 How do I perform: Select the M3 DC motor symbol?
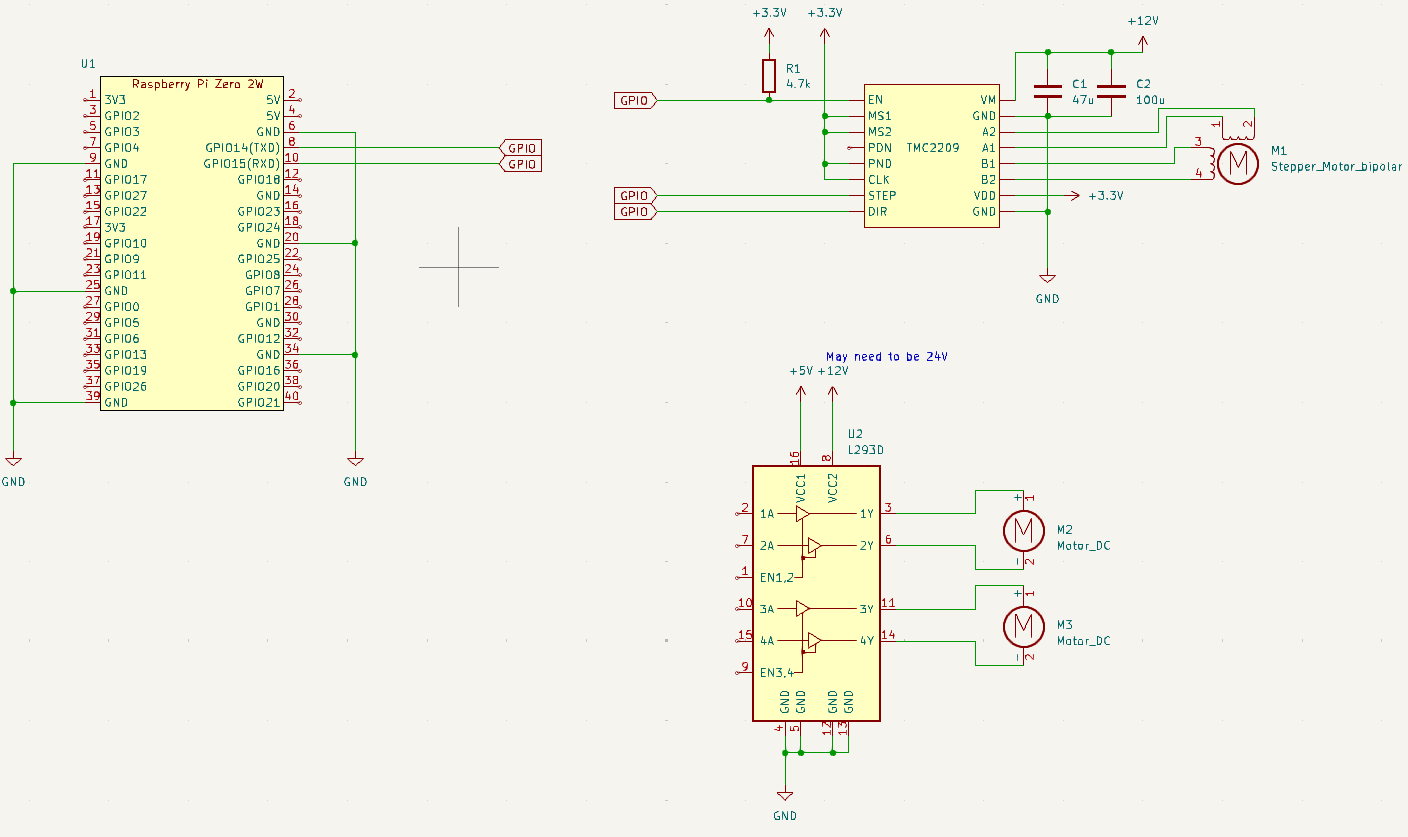1022,626
